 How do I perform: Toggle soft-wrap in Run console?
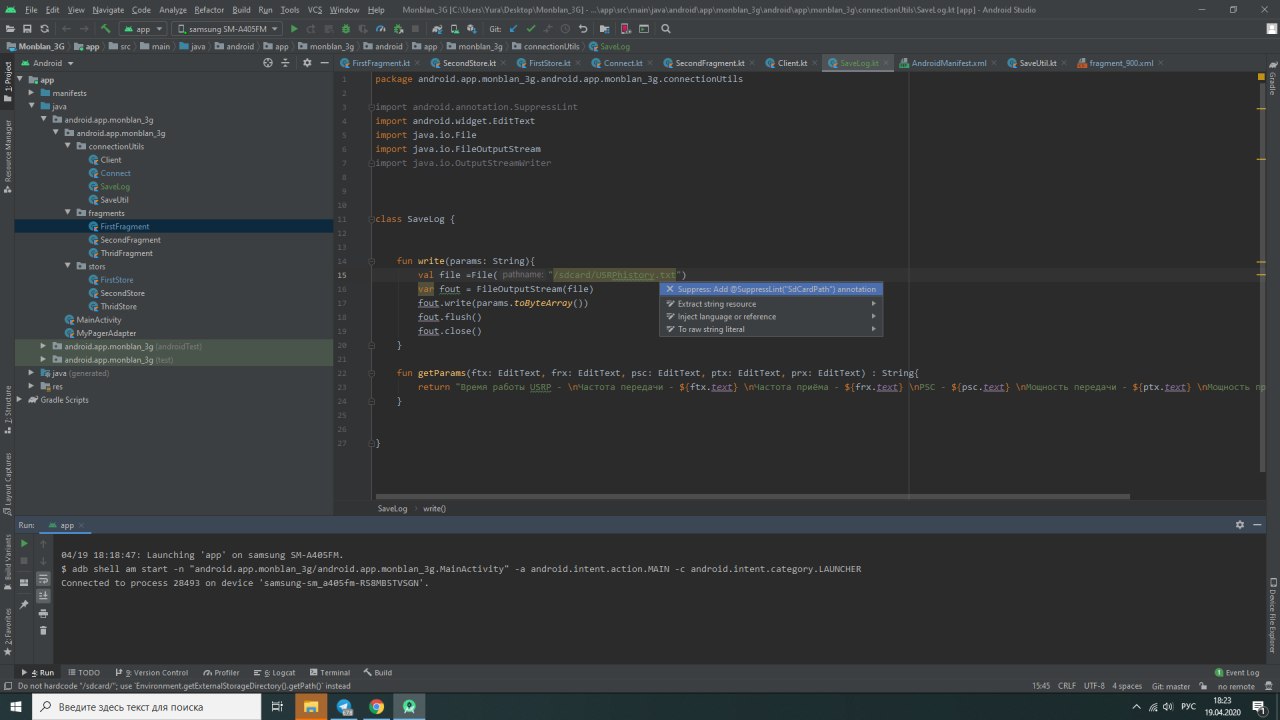click(x=43, y=579)
